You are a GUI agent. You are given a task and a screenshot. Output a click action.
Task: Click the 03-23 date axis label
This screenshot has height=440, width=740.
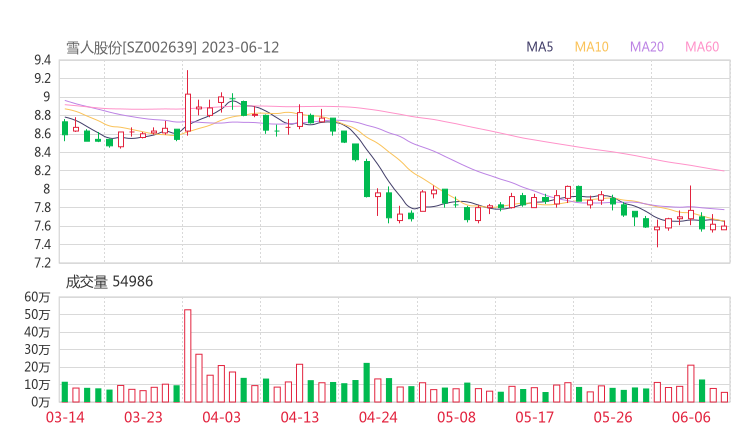click(143, 417)
